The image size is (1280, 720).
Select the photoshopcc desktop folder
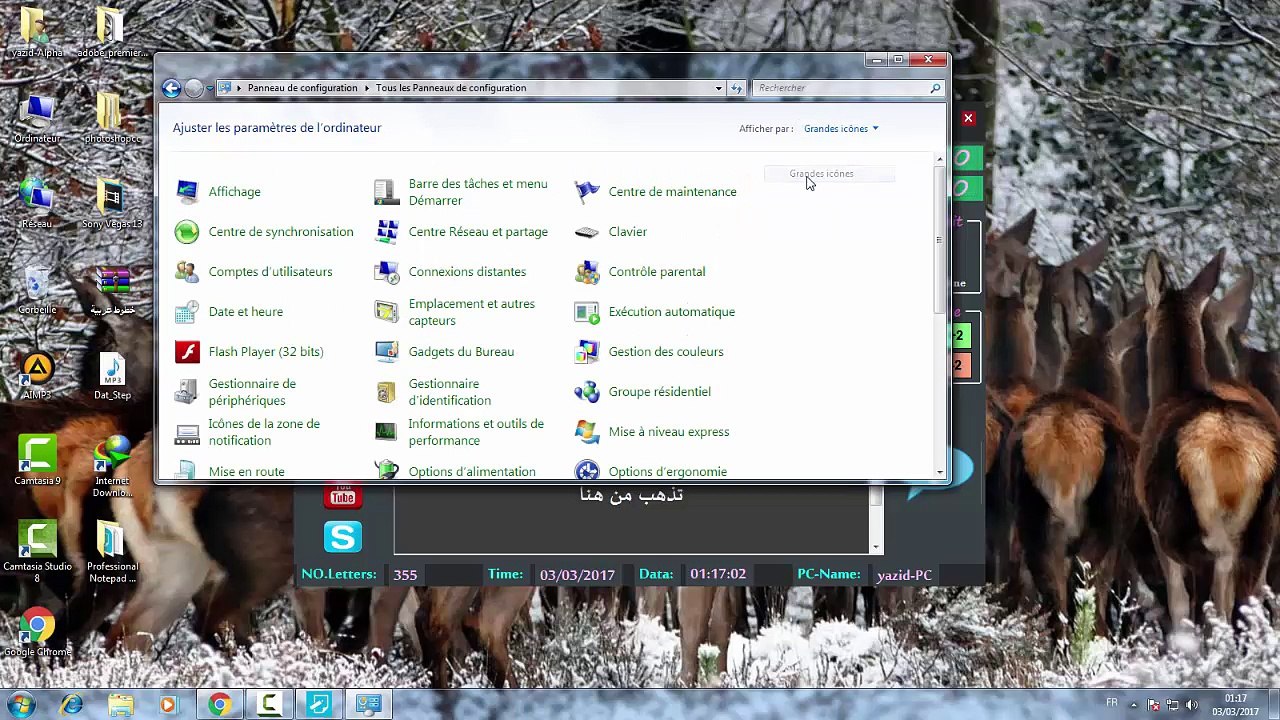[112, 119]
